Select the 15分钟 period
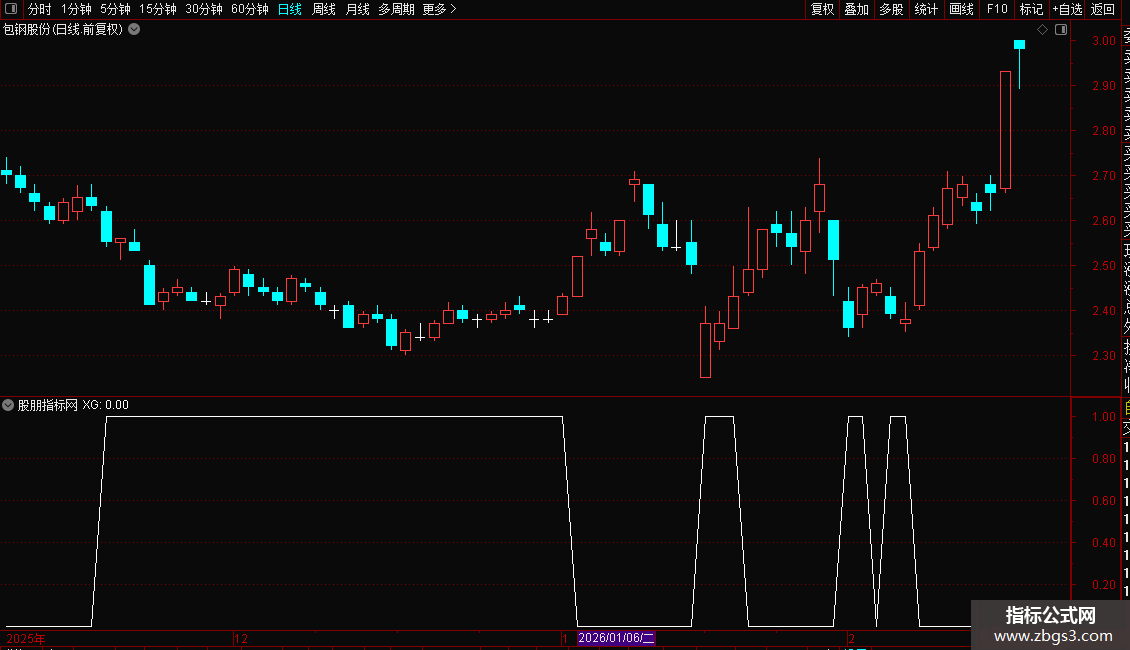The image size is (1130, 650). pos(158,9)
